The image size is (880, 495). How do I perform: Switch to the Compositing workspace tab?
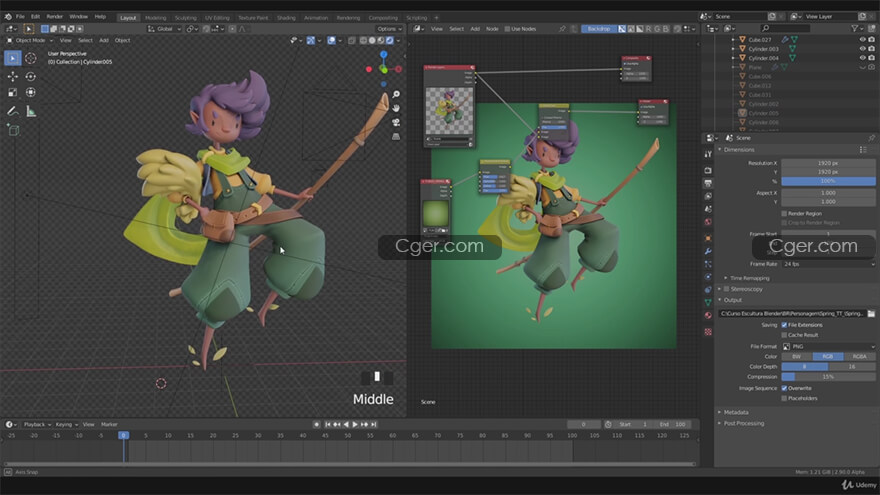coord(383,18)
